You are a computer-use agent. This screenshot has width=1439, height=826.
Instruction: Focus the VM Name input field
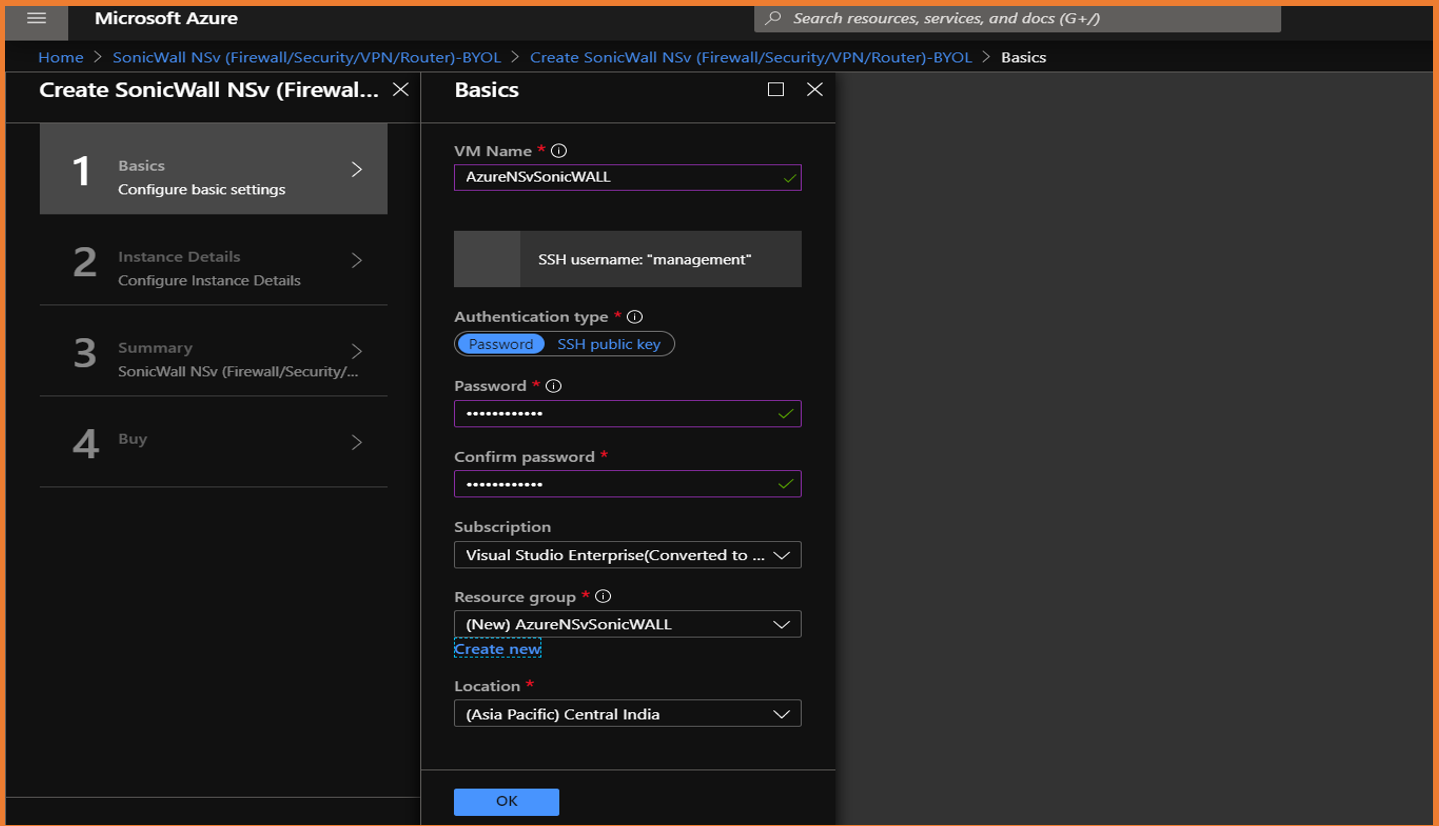(x=627, y=177)
